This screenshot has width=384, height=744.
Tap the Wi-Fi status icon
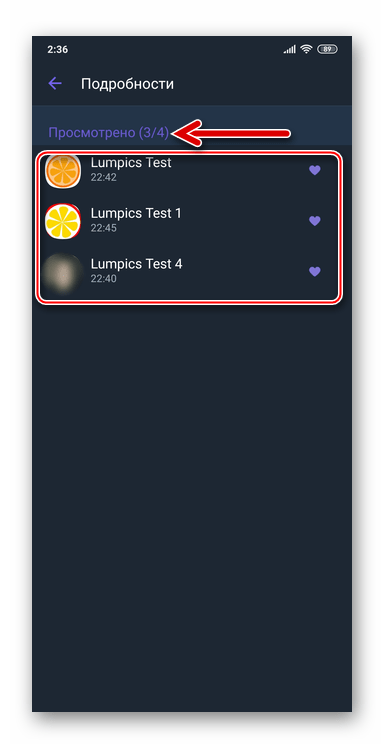click(x=307, y=49)
